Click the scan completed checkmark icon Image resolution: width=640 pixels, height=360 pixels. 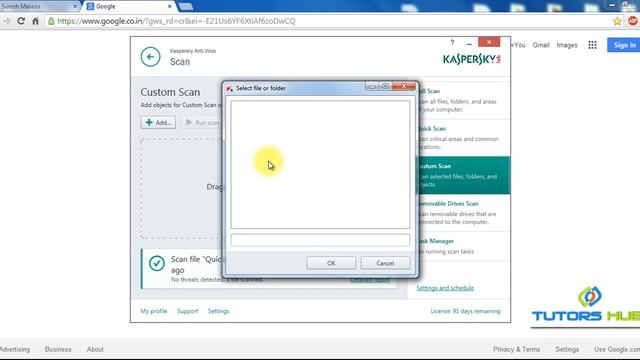[157, 263]
